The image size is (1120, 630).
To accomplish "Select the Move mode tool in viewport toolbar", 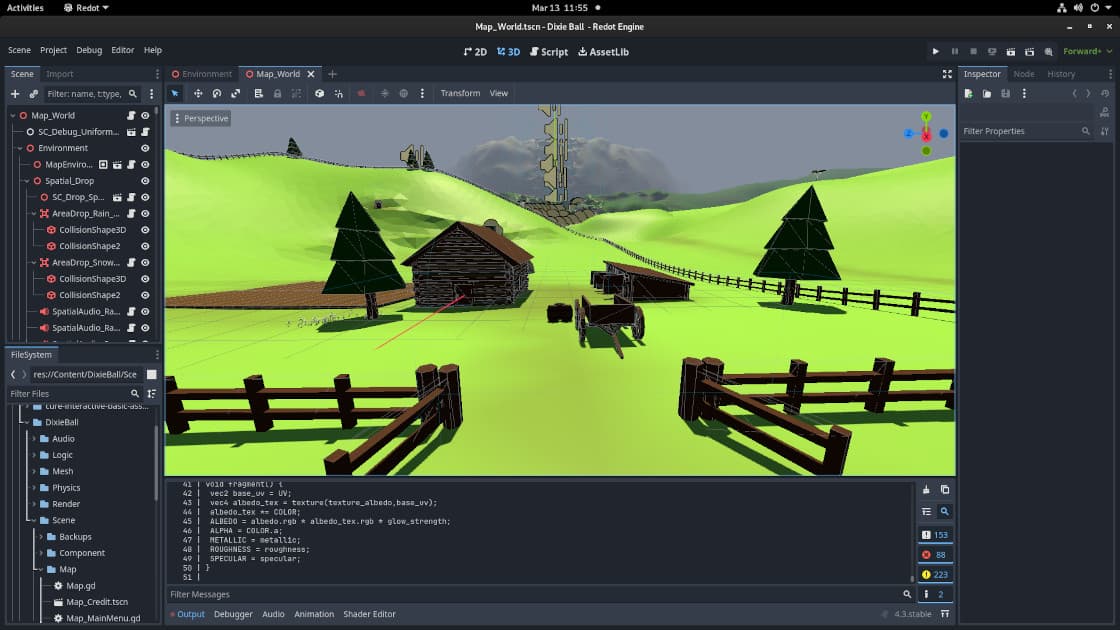I will point(198,93).
